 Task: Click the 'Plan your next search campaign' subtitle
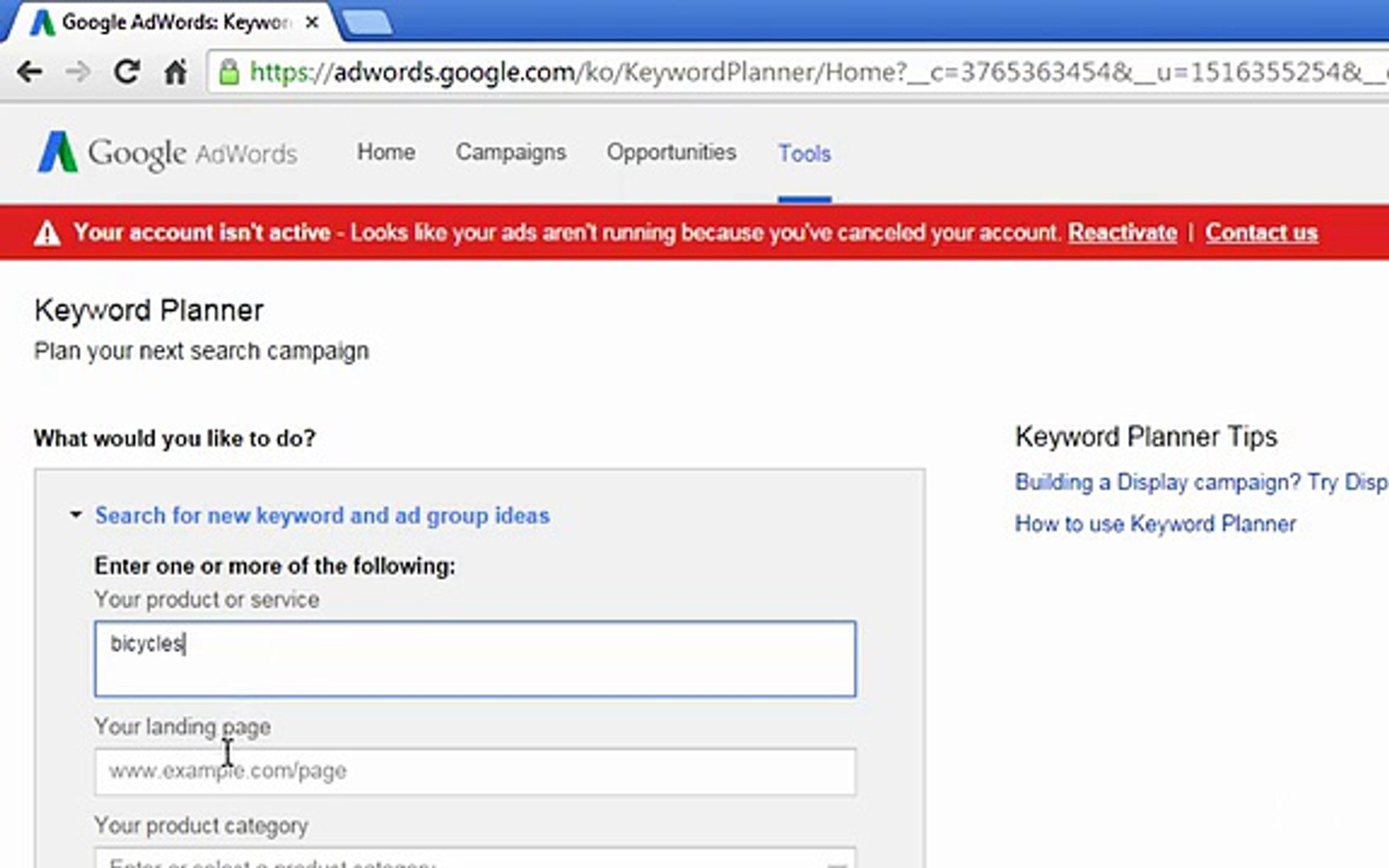(201, 351)
